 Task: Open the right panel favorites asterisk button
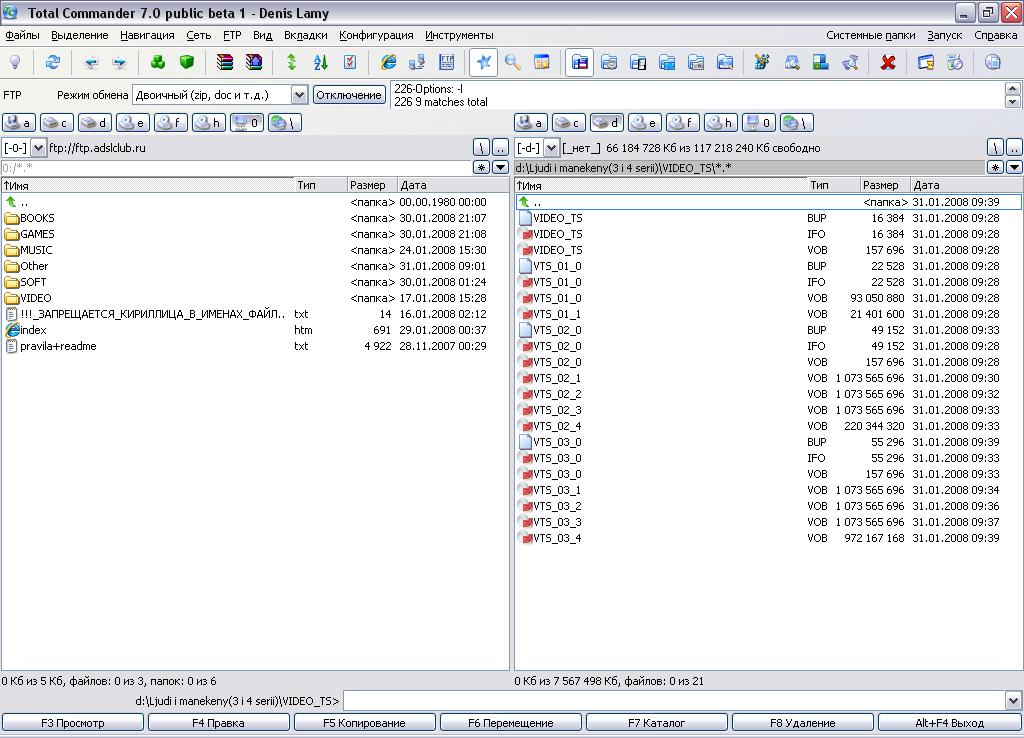coord(995,168)
